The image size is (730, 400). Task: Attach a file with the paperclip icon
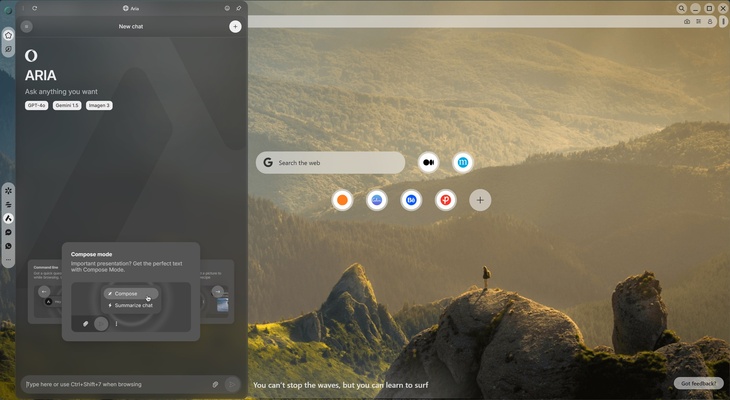click(x=215, y=385)
